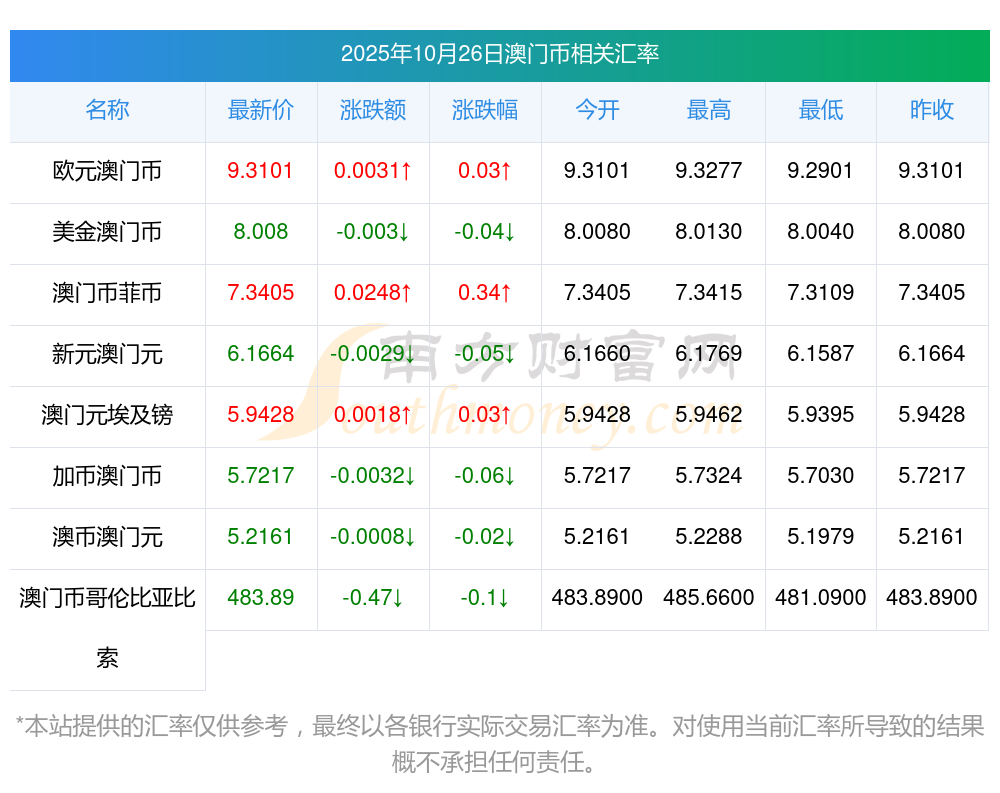
Task: Click the high value 9.3277
Action: [709, 171]
